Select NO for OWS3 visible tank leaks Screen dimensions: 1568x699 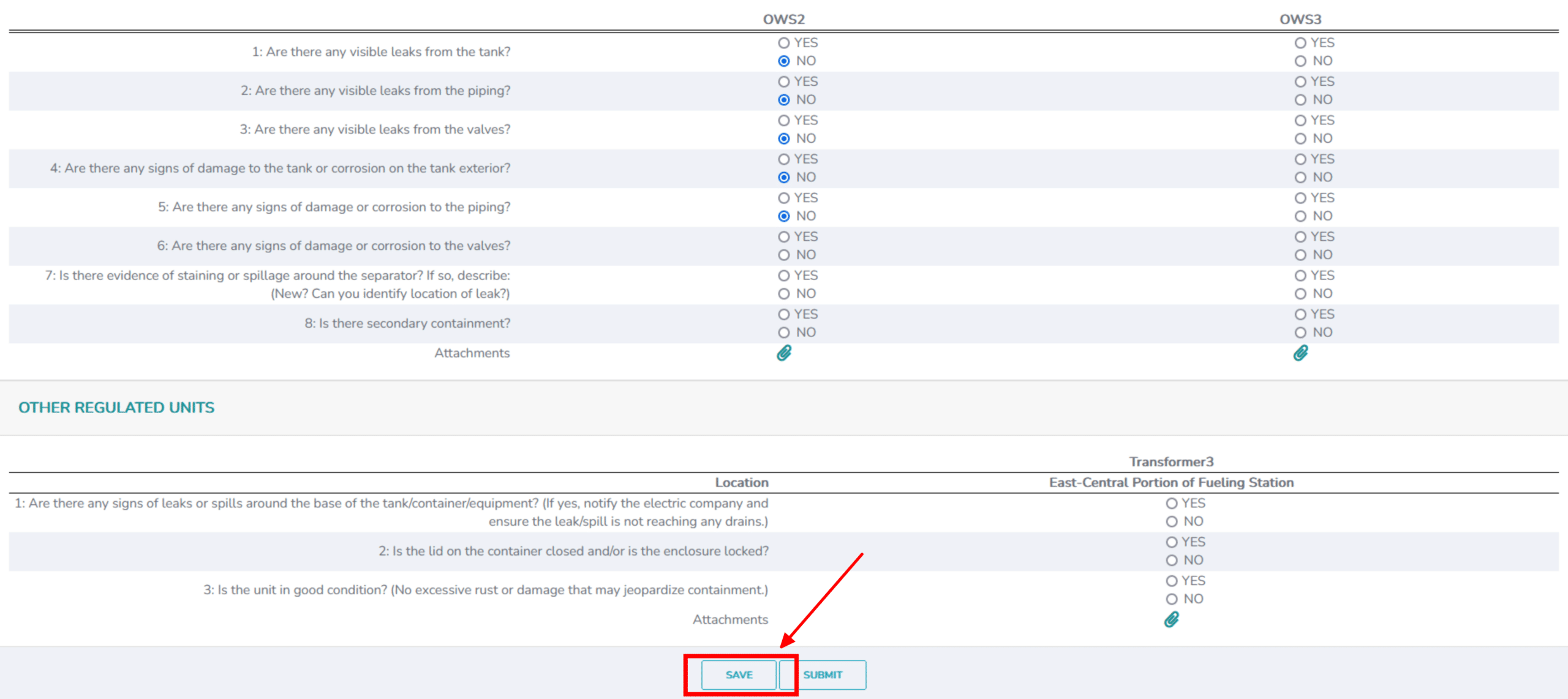point(1300,61)
